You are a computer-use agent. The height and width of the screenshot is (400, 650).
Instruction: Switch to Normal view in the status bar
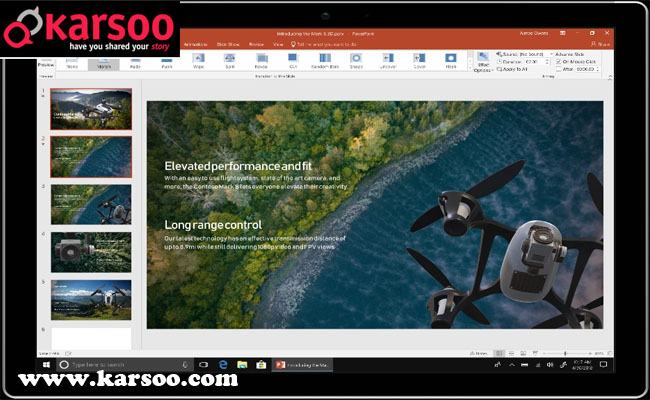click(x=499, y=353)
